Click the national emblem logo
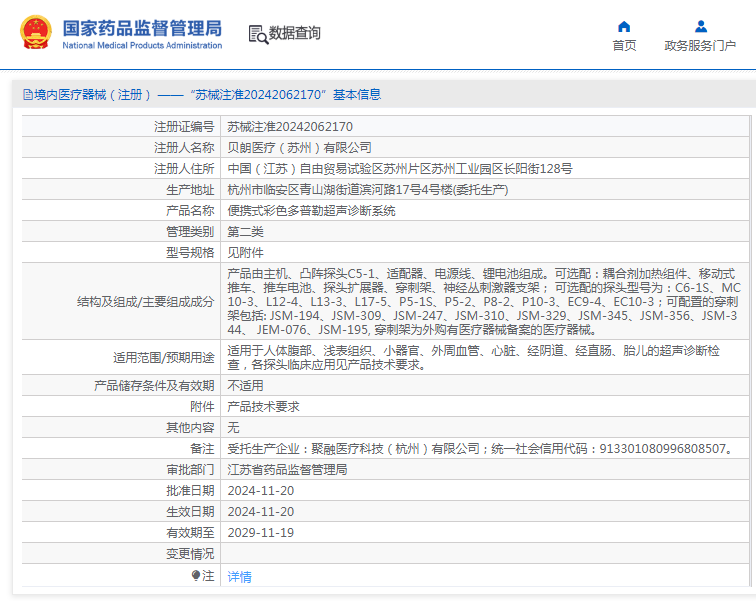Image resolution: width=756 pixels, height=601 pixels. [36, 32]
